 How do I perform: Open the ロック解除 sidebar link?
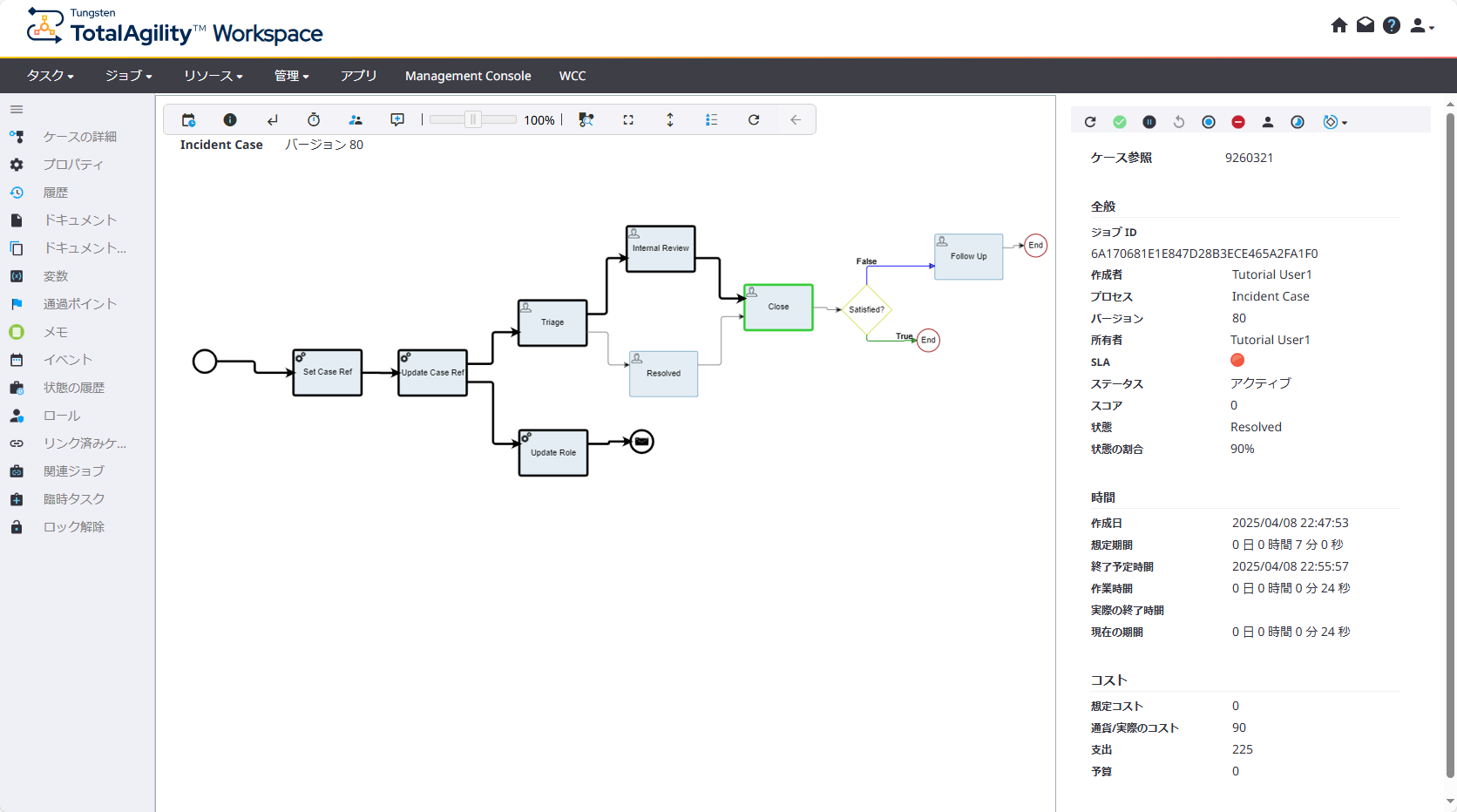[74, 527]
